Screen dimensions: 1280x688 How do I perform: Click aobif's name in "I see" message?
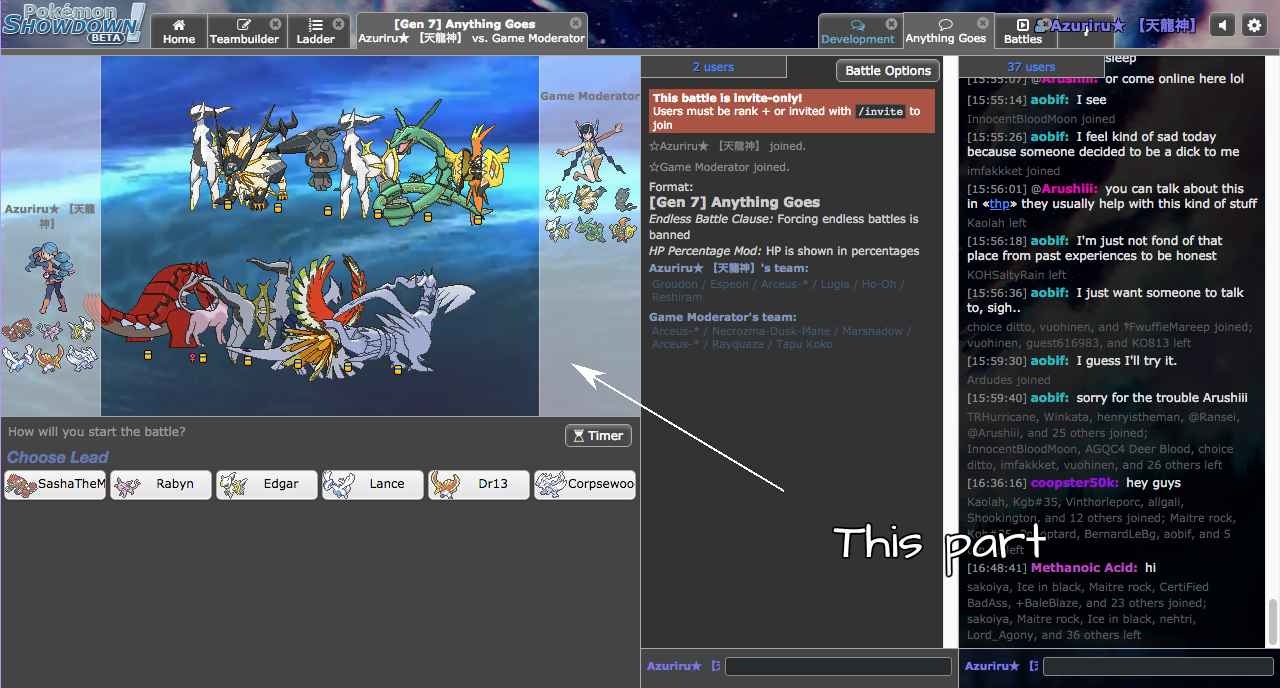(1050, 100)
